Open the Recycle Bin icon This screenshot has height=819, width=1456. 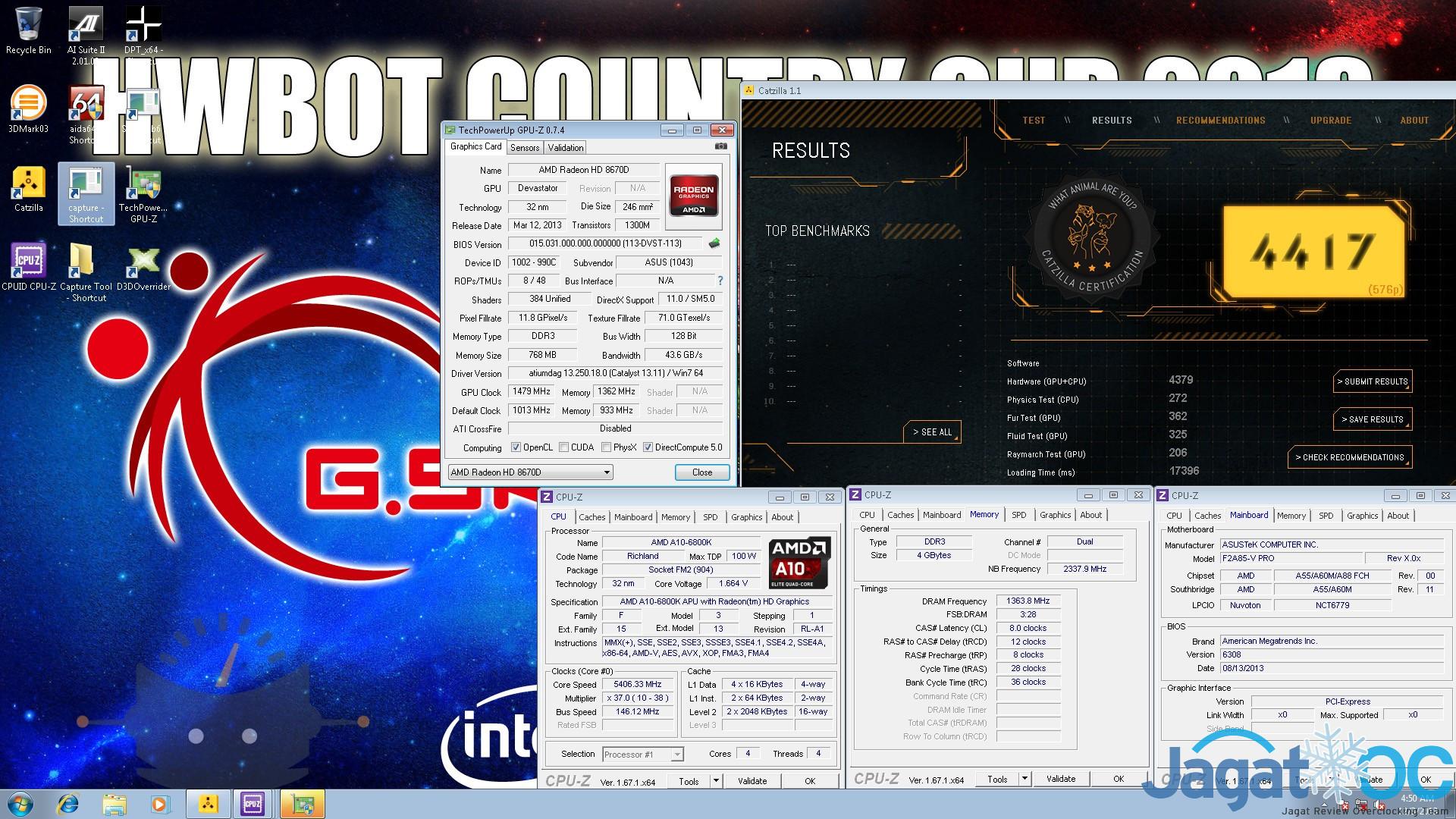28,30
